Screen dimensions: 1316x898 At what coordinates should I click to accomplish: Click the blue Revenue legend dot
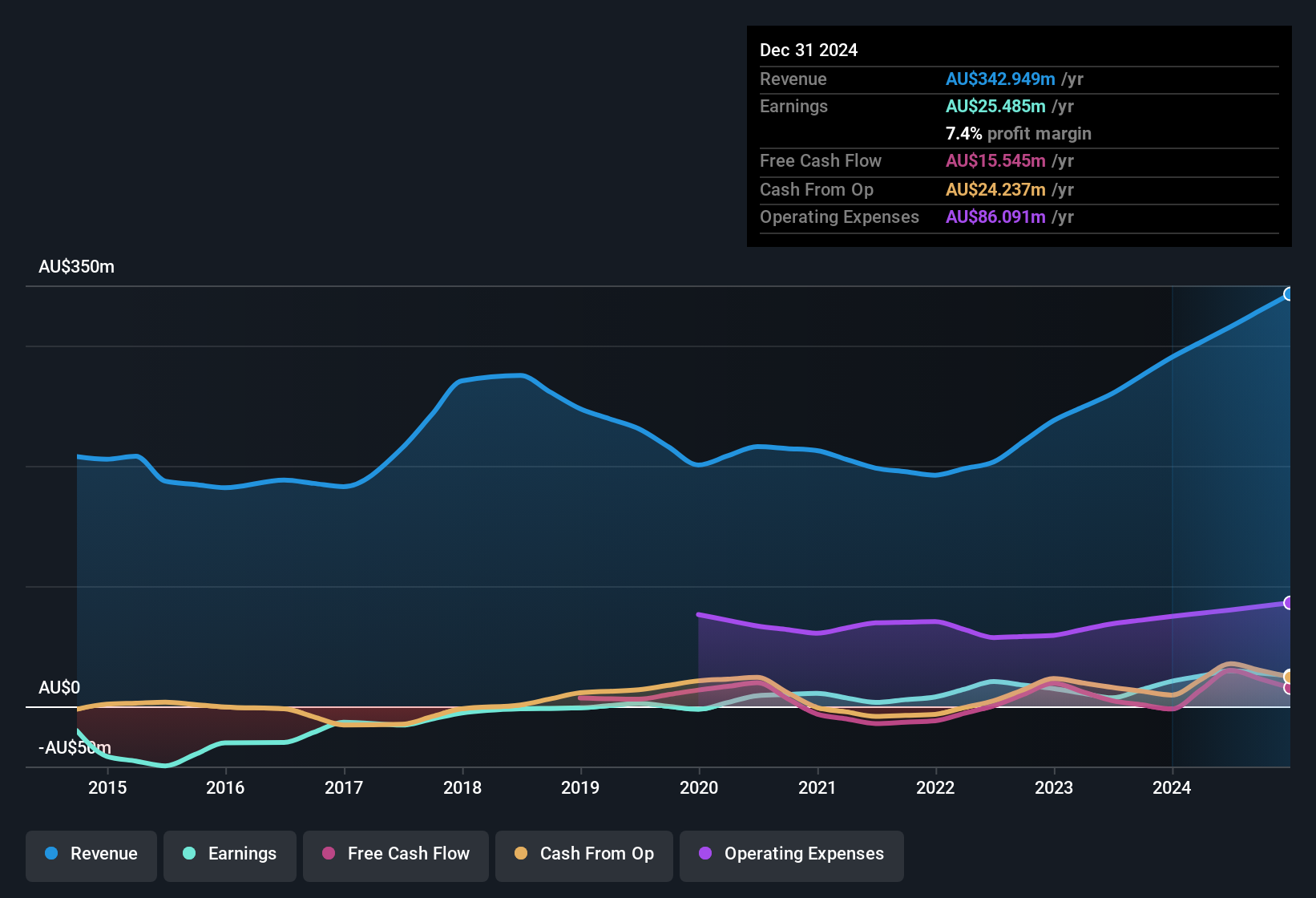pos(51,854)
